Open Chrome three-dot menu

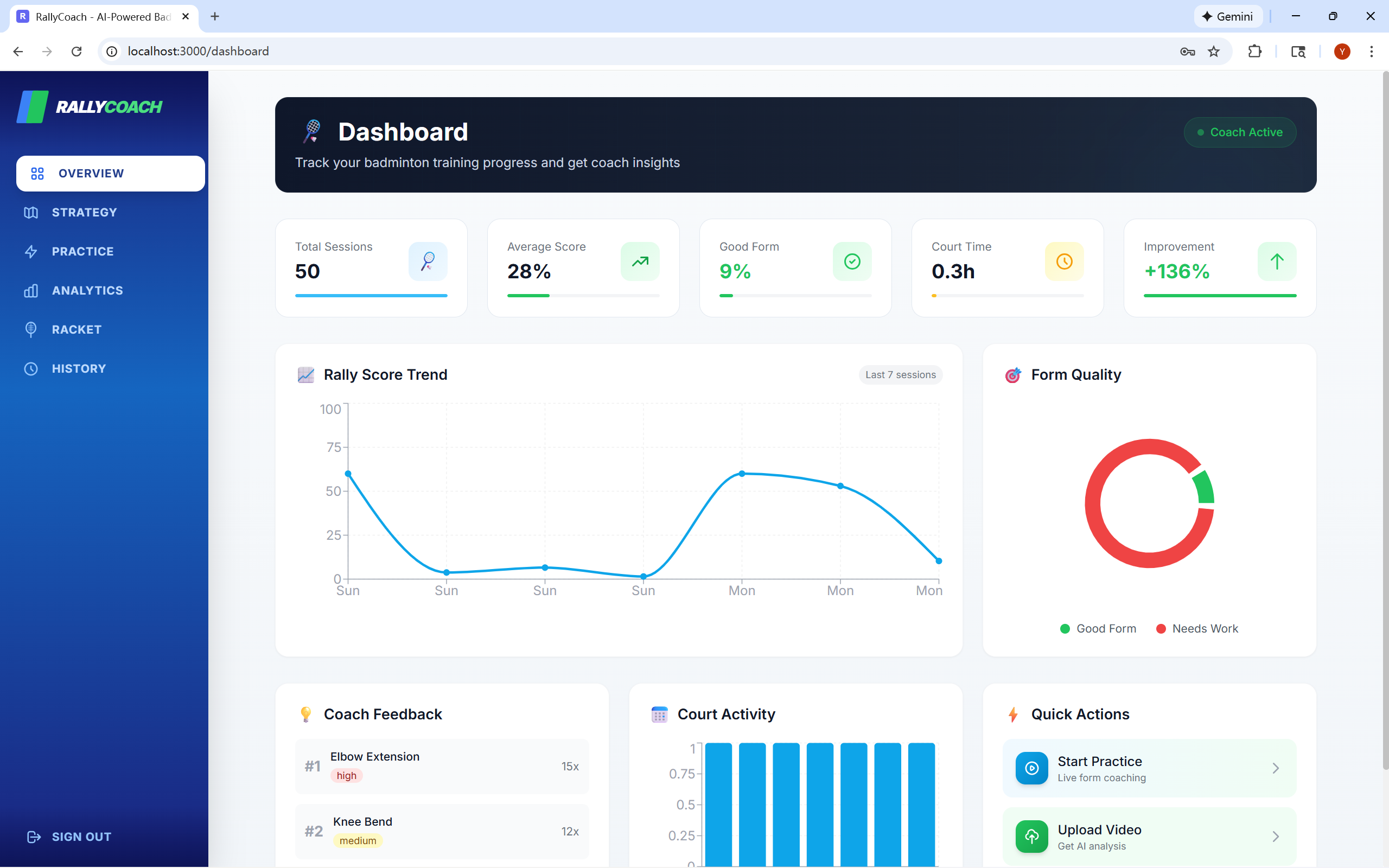(x=1371, y=52)
